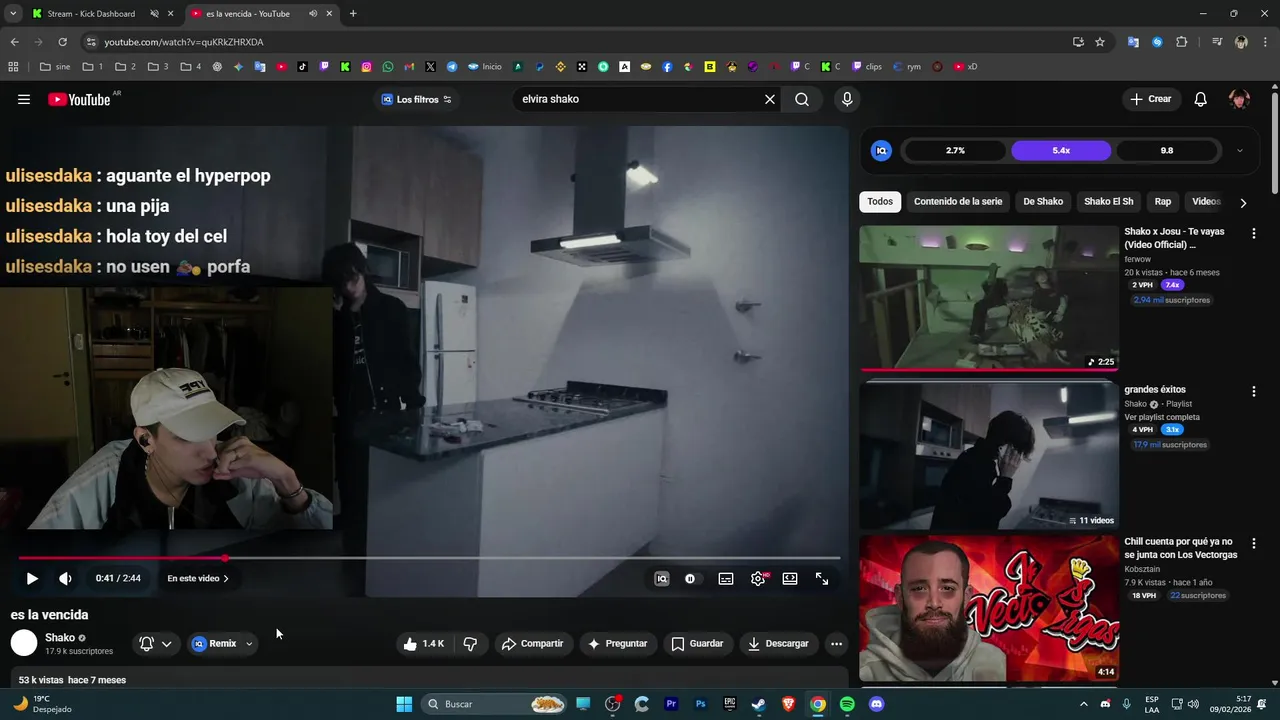Viewport: 1280px width, 720px height.
Task: Select the 'Contenido de la serie' chip
Action: [958, 201]
